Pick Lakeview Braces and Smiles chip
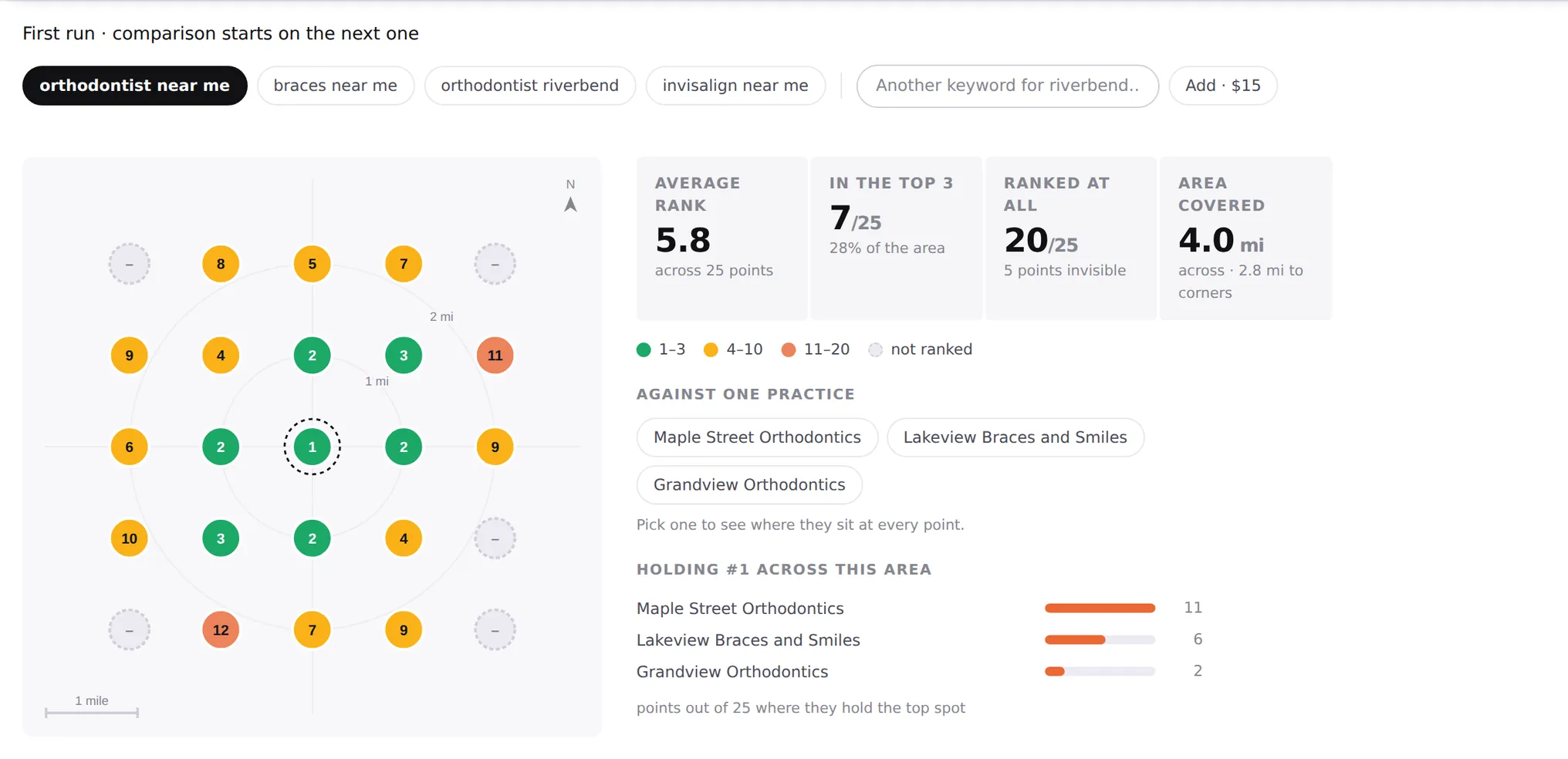This screenshot has height=759, width=1568. click(x=1015, y=437)
